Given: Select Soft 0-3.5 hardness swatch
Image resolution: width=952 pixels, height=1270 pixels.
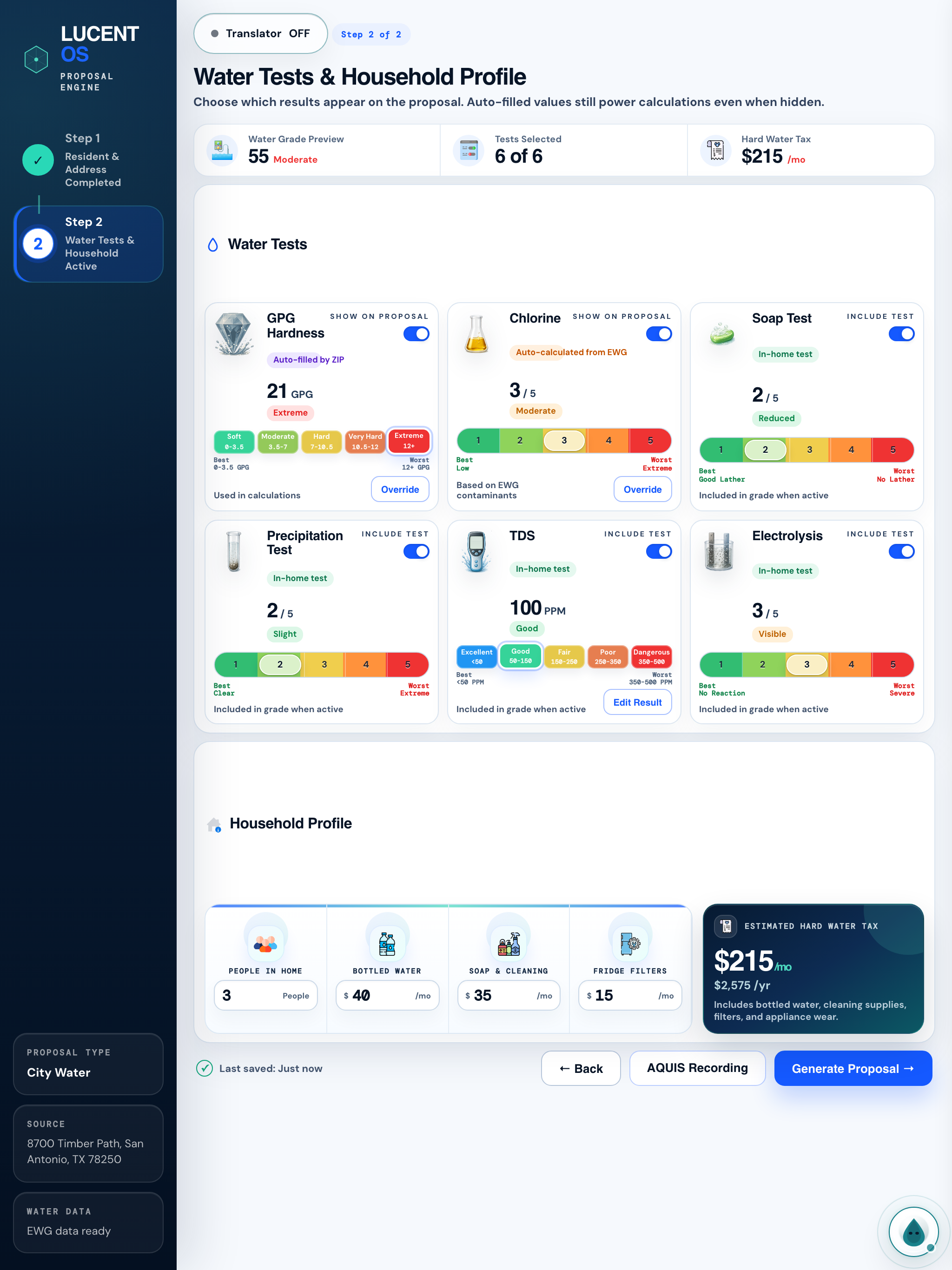Looking at the screenshot, I should [234, 442].
